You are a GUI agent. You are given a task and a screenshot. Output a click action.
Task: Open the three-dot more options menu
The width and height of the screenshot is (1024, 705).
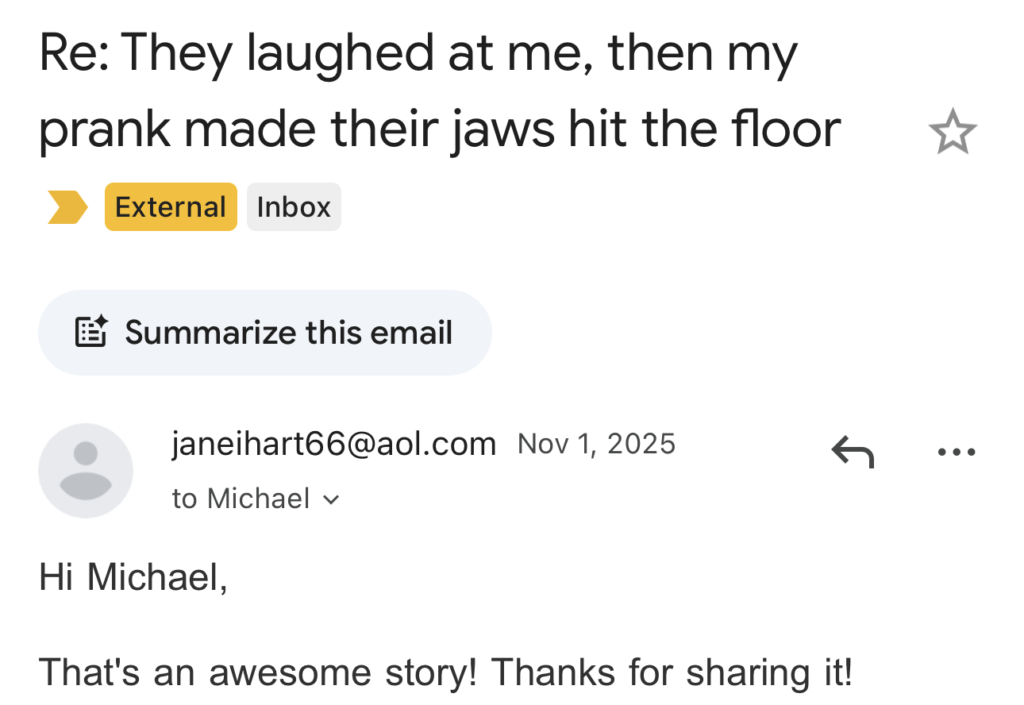956,453
